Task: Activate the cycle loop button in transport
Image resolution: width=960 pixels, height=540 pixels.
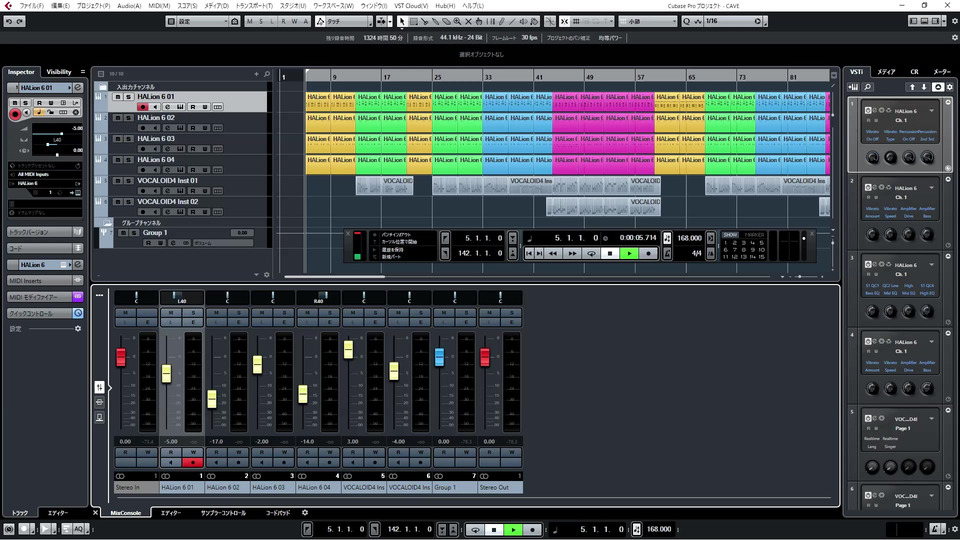Action: tap(591, 253)
